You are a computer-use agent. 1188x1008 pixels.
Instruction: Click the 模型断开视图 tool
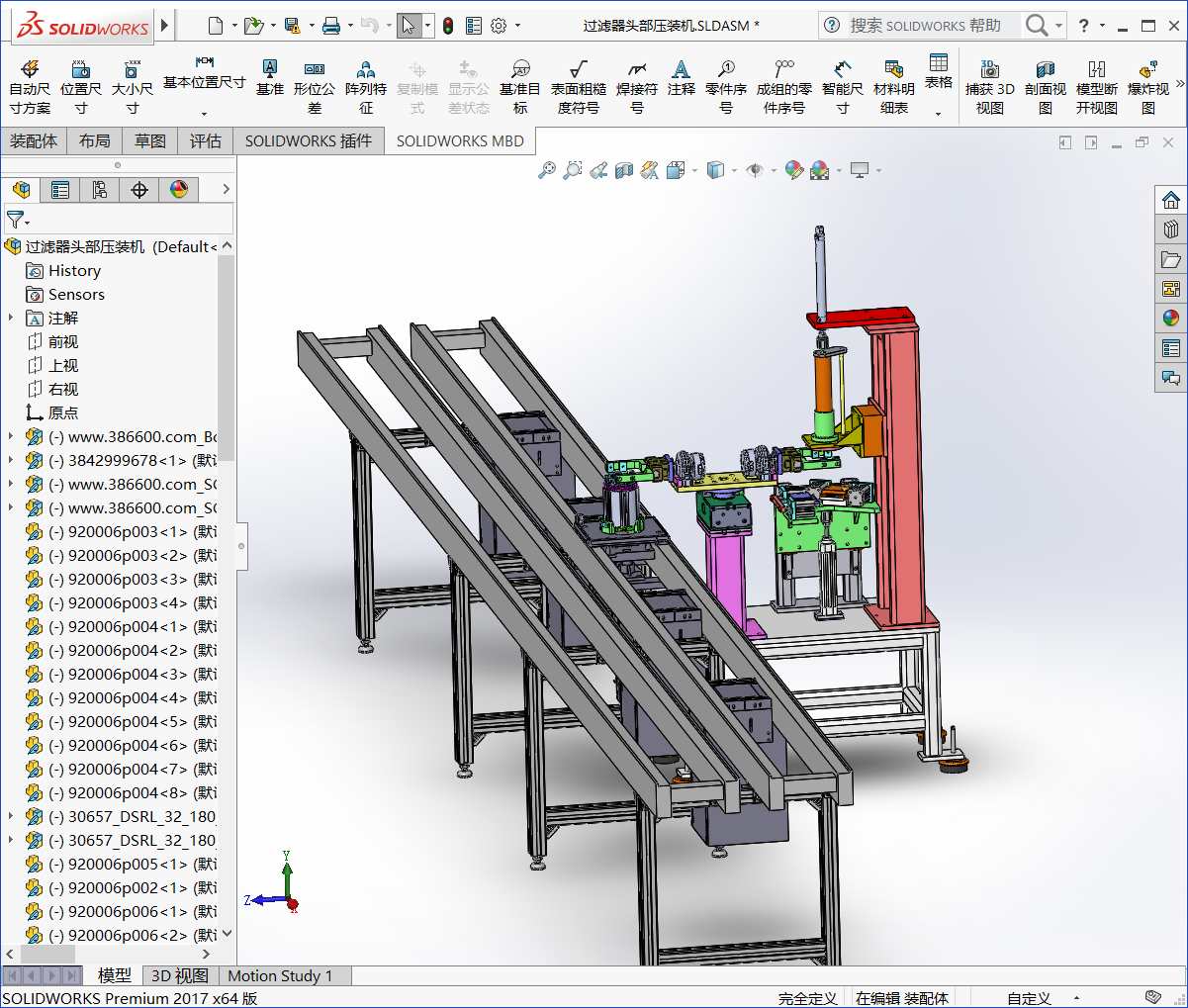1097,87
